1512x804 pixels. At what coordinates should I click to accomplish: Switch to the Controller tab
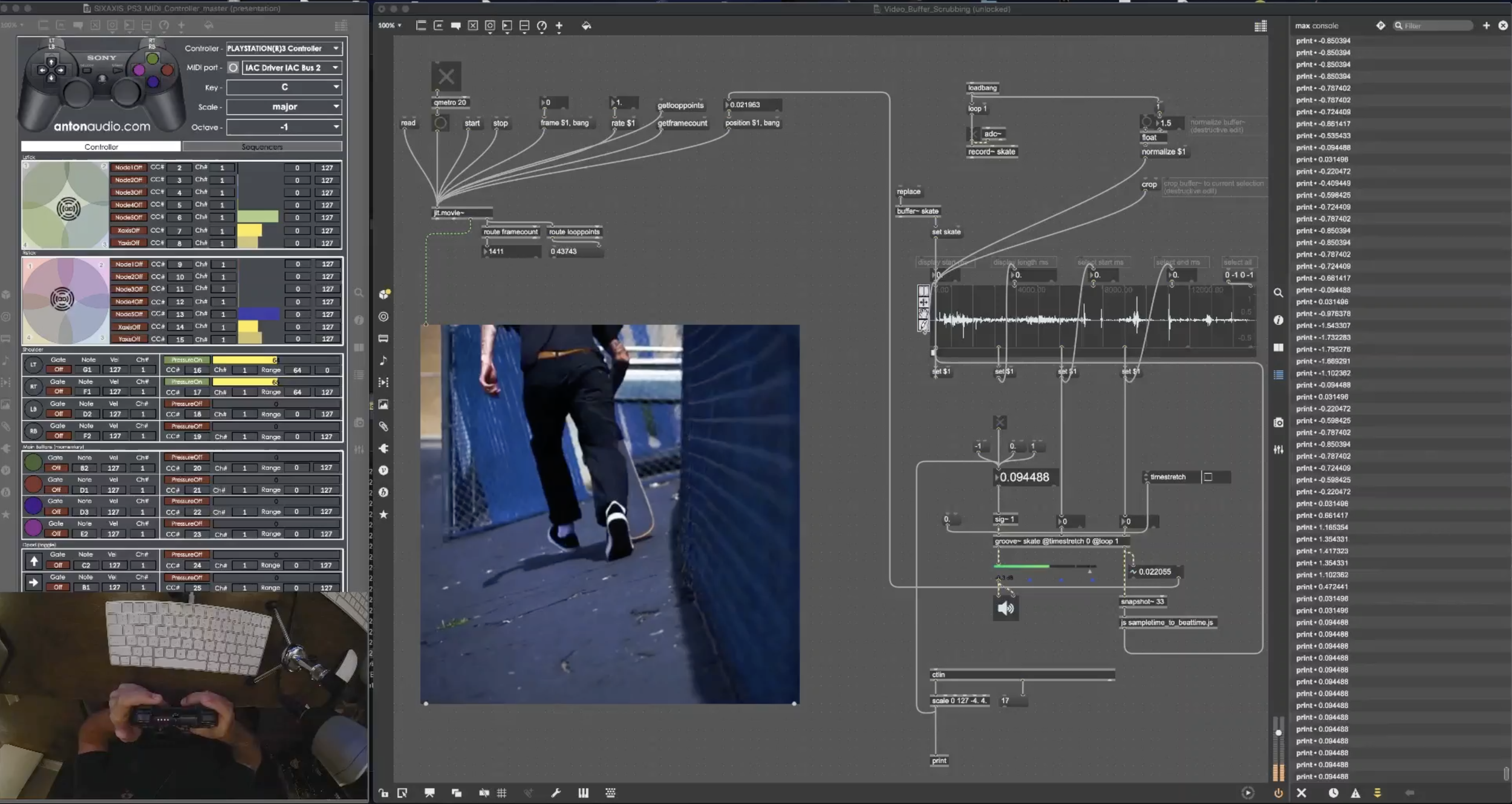(101, 147)
